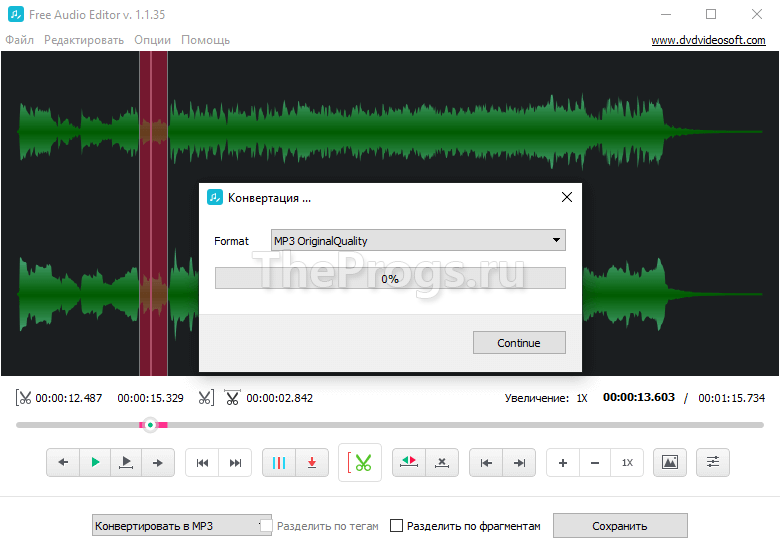
Task: Click the Увеличение: 1X zoom label
Action: coord(546,398)
